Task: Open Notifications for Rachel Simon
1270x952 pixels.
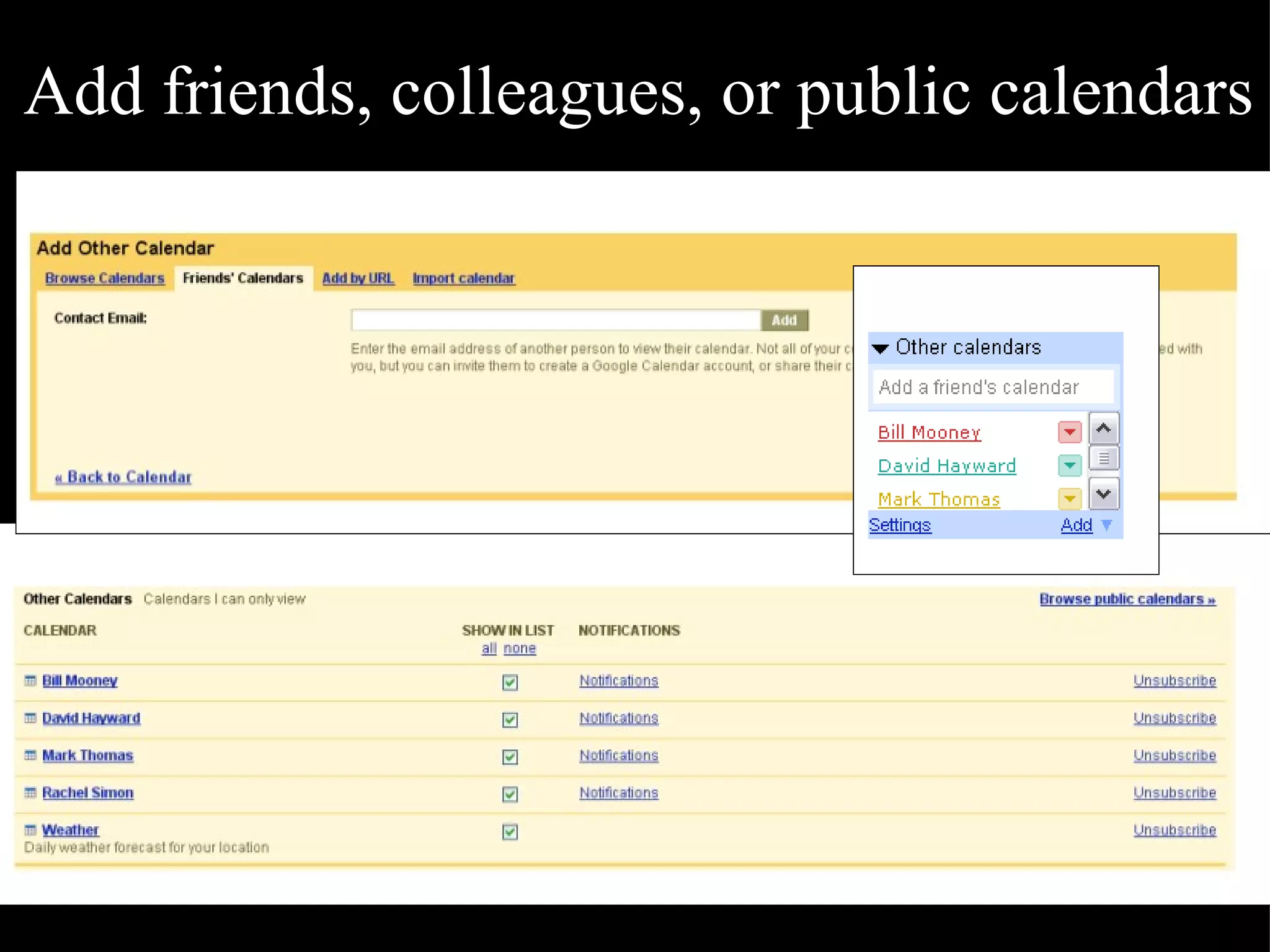Action: pos(619,793)
